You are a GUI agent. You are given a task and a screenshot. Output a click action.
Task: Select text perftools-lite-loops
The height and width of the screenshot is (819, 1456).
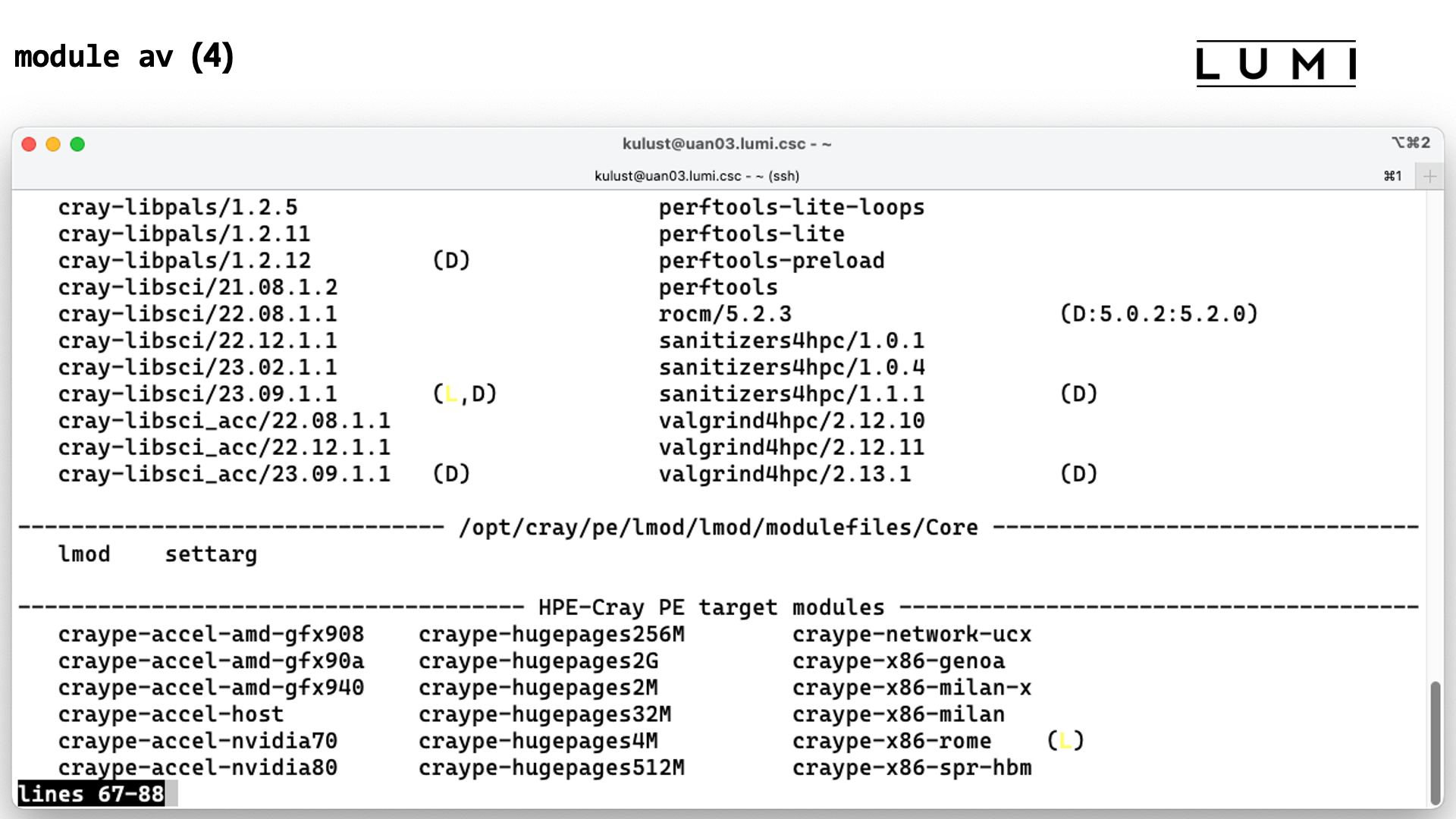point(792,208)
